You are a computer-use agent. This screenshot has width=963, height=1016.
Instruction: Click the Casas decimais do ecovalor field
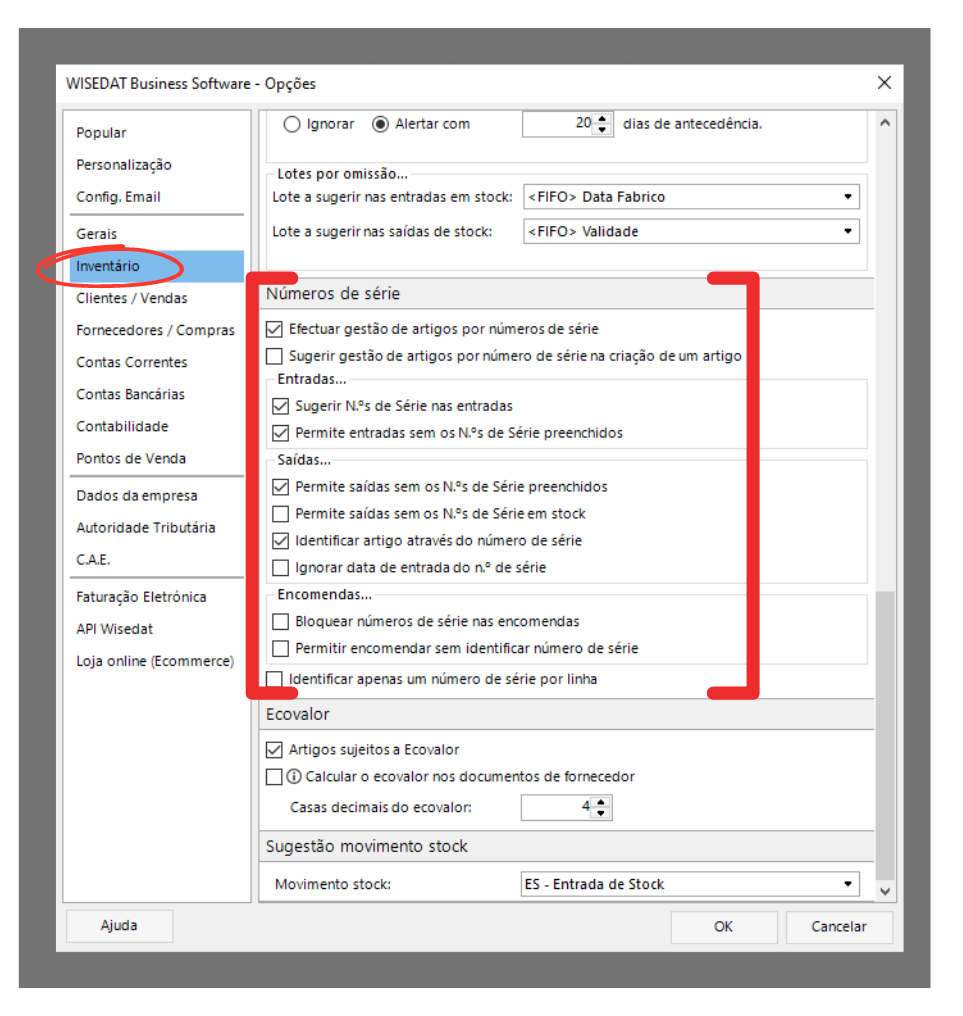(x=556, y=808)
